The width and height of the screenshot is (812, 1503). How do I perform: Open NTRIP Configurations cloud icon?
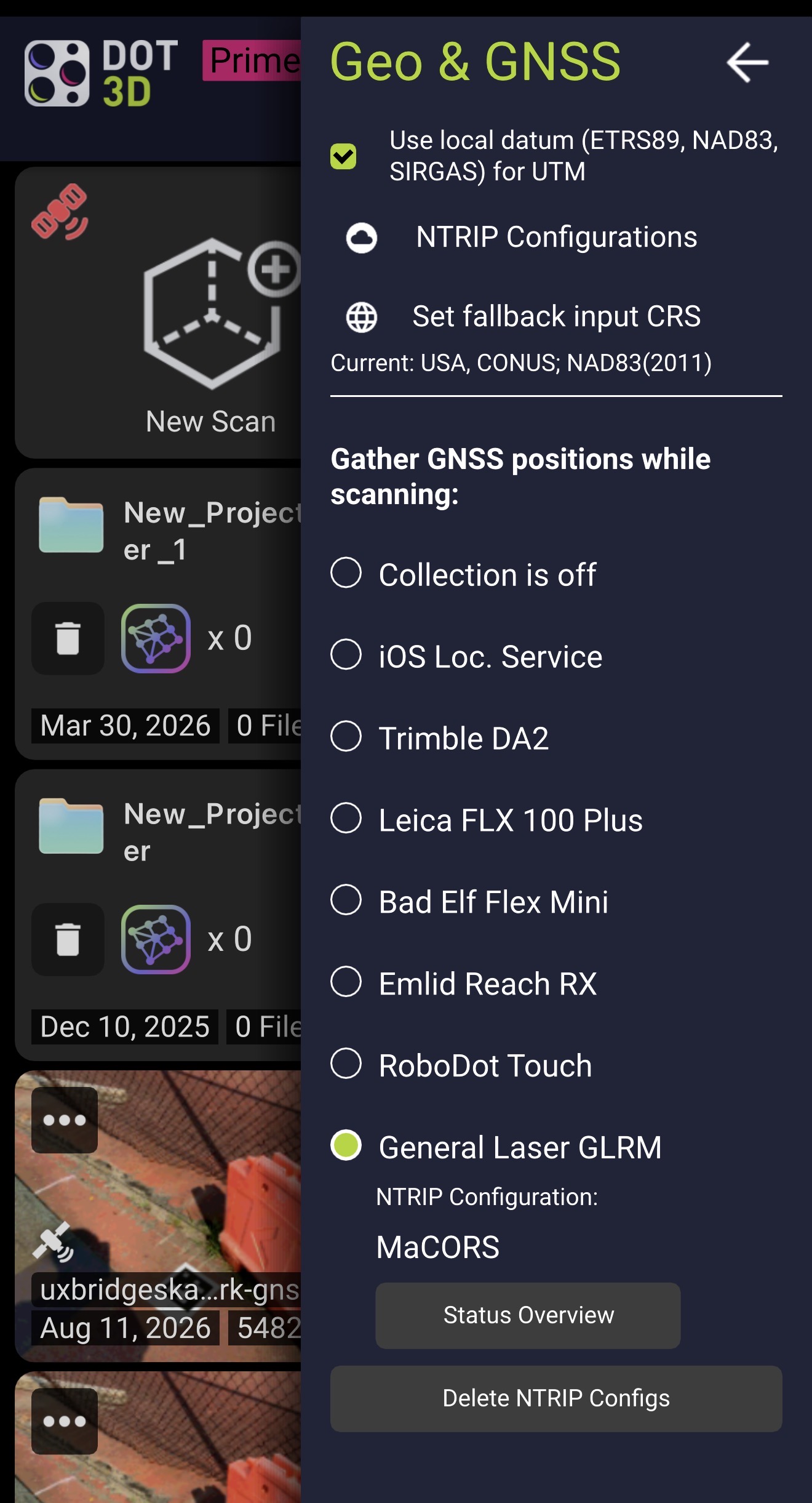pos(361,238)
